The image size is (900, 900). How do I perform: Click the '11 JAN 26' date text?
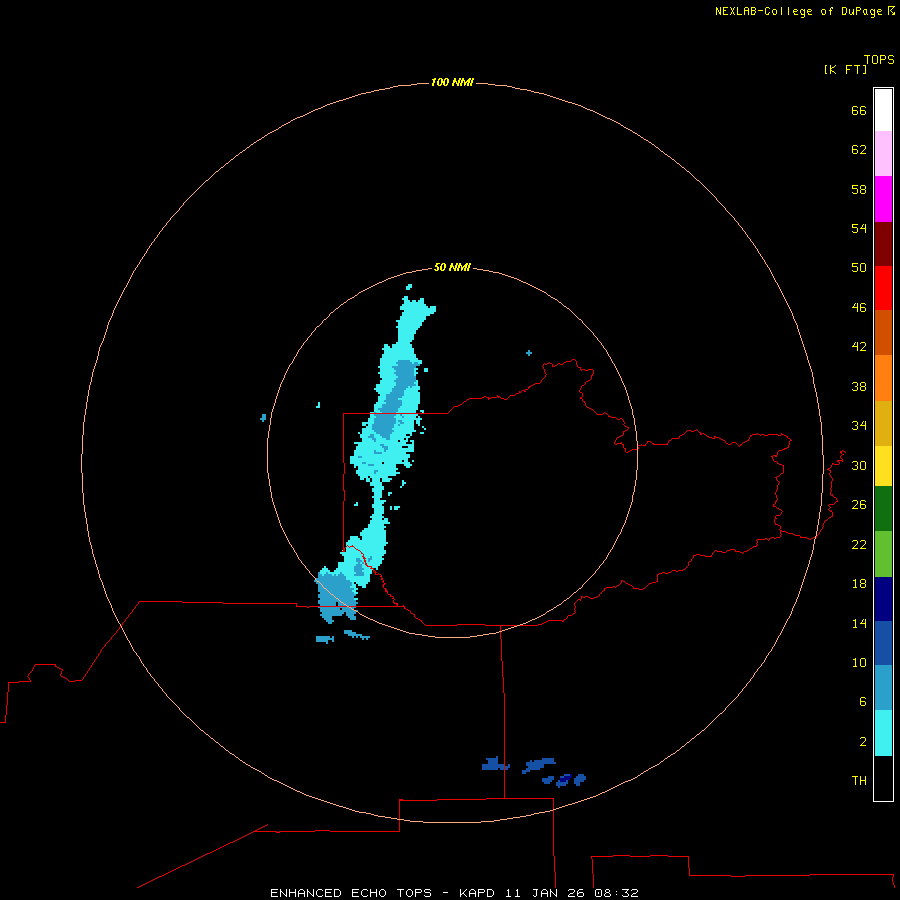(545, 893)
